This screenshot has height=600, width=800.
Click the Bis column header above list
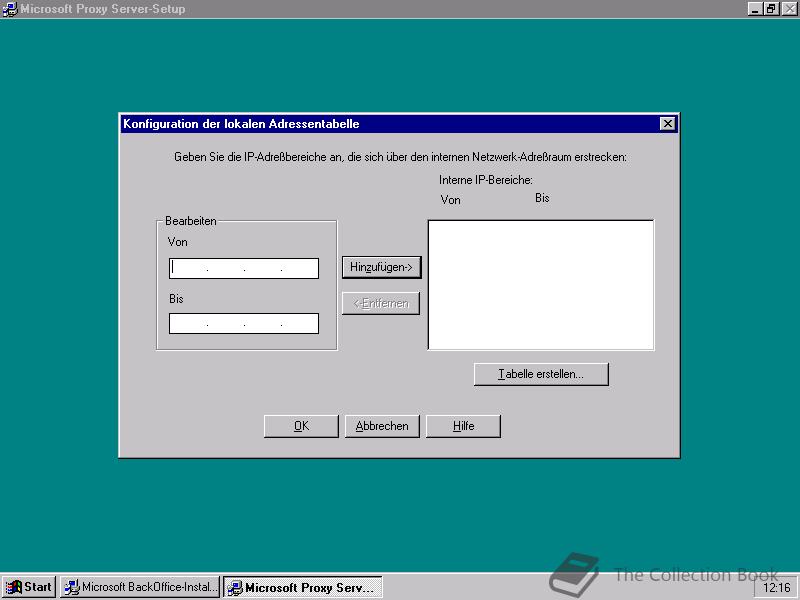(542, 198)
